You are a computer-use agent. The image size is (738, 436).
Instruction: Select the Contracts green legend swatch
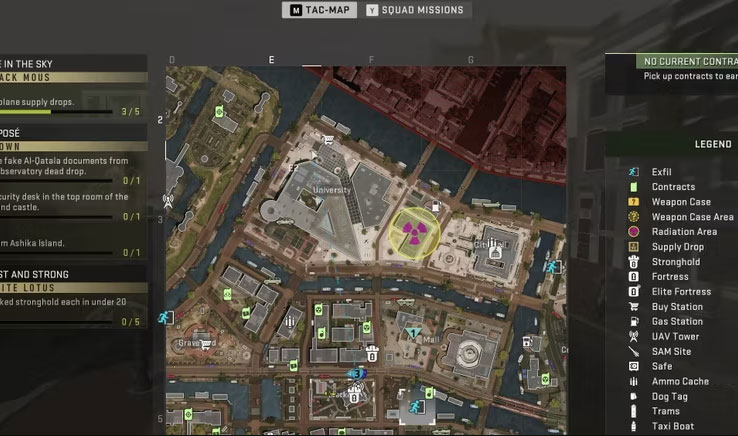634,187
